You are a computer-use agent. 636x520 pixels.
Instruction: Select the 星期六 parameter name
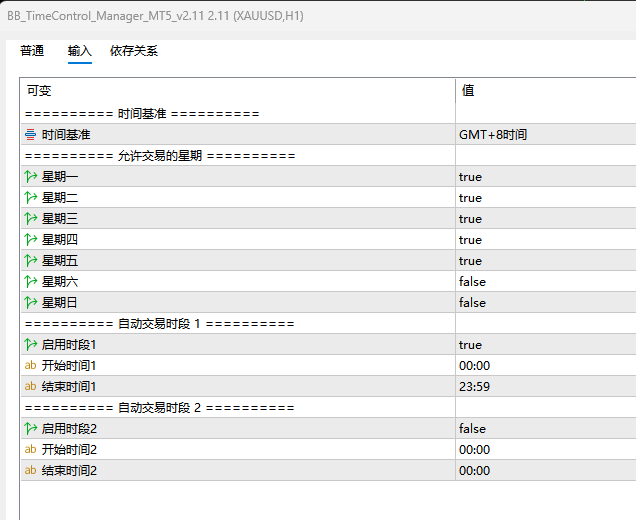tap(60, 282)
